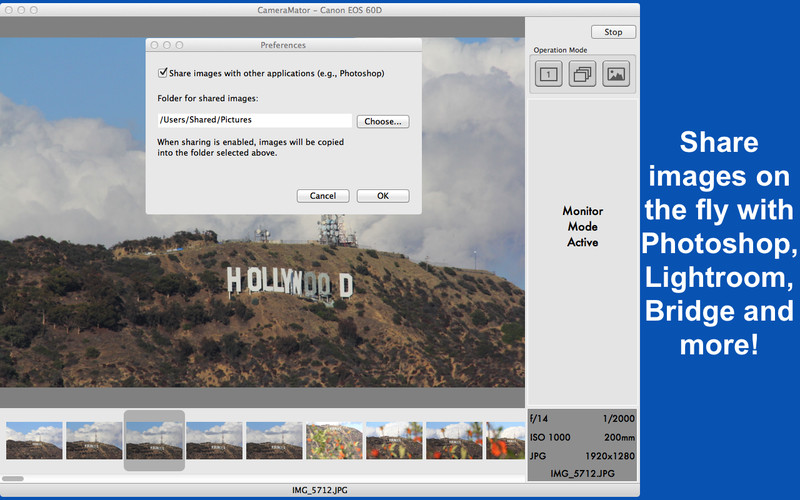Select the fifth filmstrip thumbnail
Screen dimensions: 800x500
(x=274, y=440)
